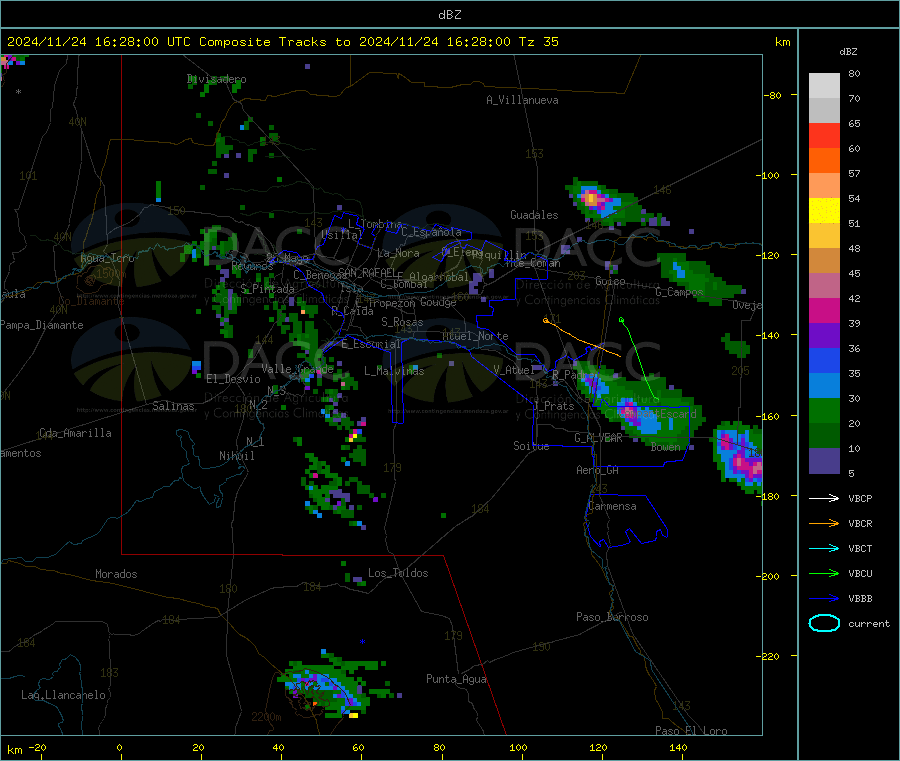The width and height of the screenshot is (900, 761).
Task: Click the 'Soitue' map label
Action: click(531, 446)
